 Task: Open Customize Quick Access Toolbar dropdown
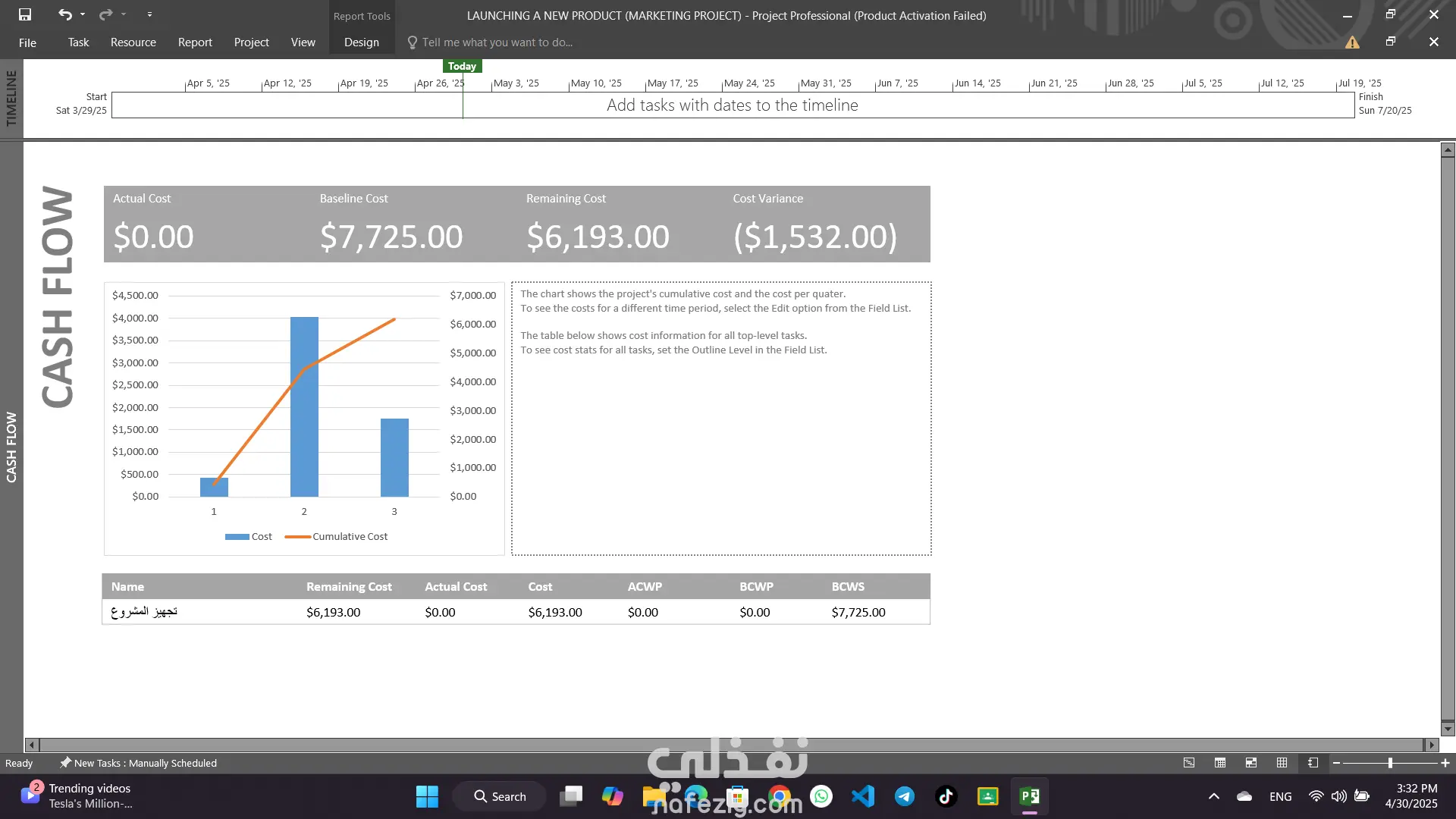[x=149, y=14]
